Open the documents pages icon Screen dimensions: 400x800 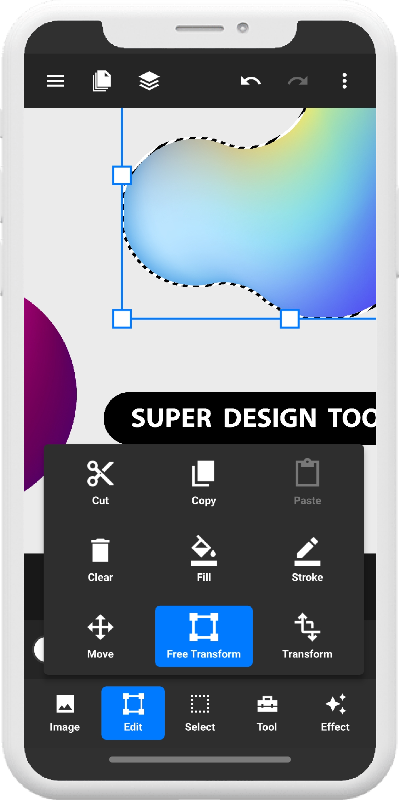coord(102,81)
